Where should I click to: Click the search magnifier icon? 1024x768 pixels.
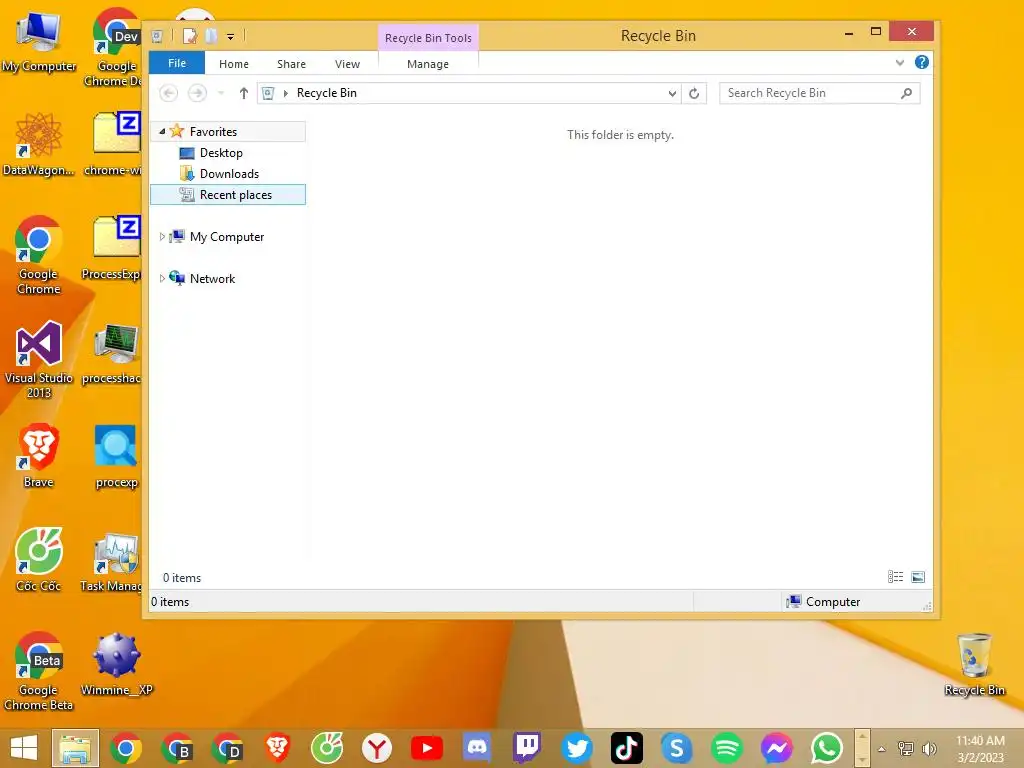tap(907, 93)
